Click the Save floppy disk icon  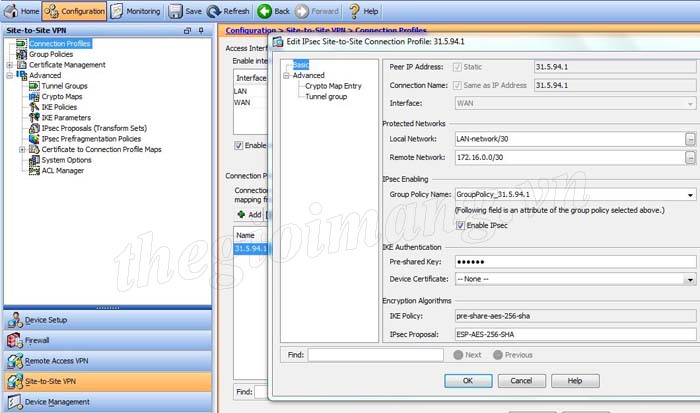point(175,11)
